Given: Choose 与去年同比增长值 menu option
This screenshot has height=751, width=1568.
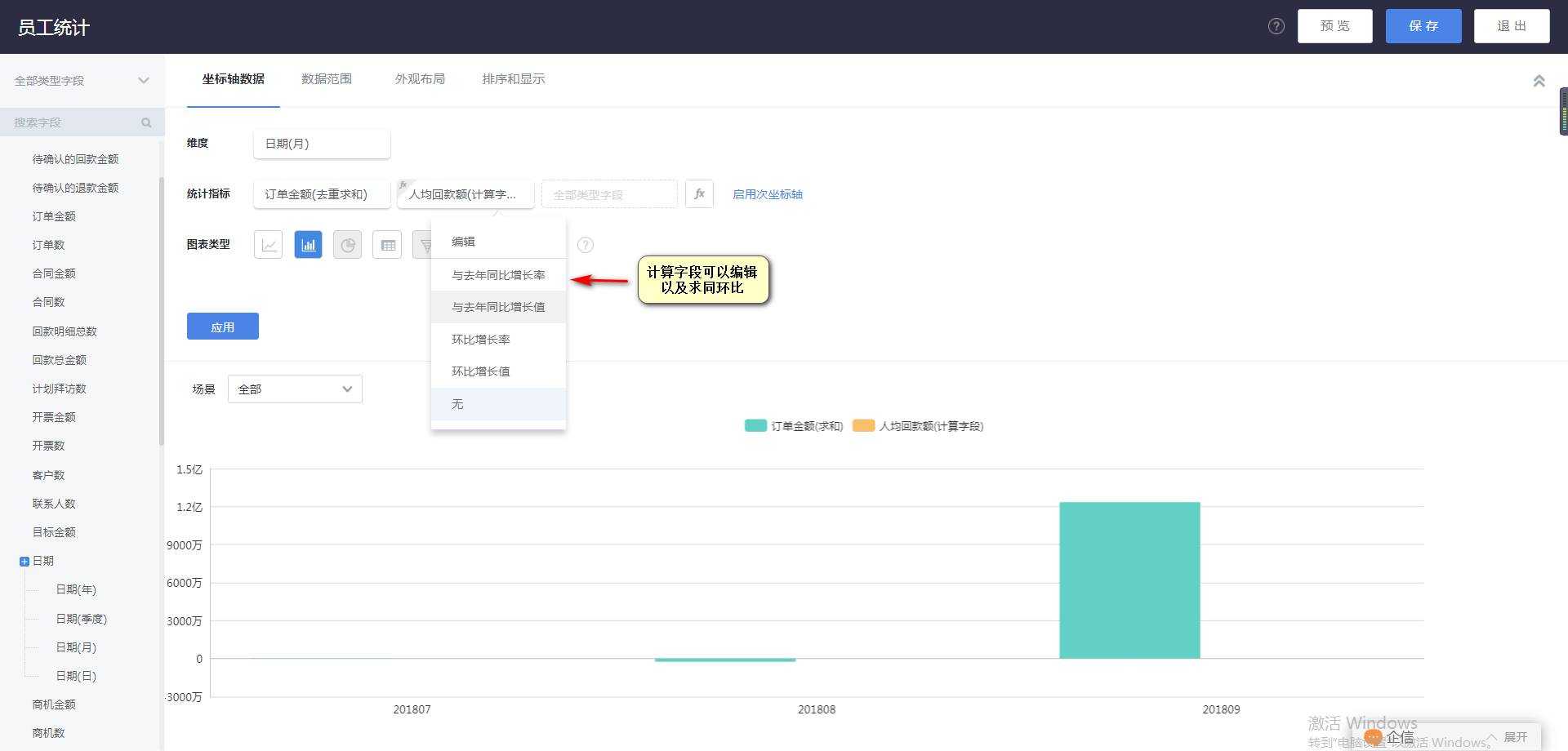Looking at the screenshot, I should (498, 307).
